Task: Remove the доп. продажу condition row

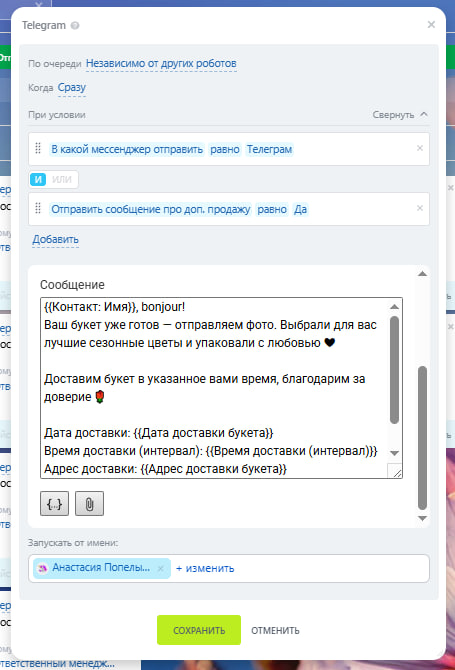Action: click(420, 208)
